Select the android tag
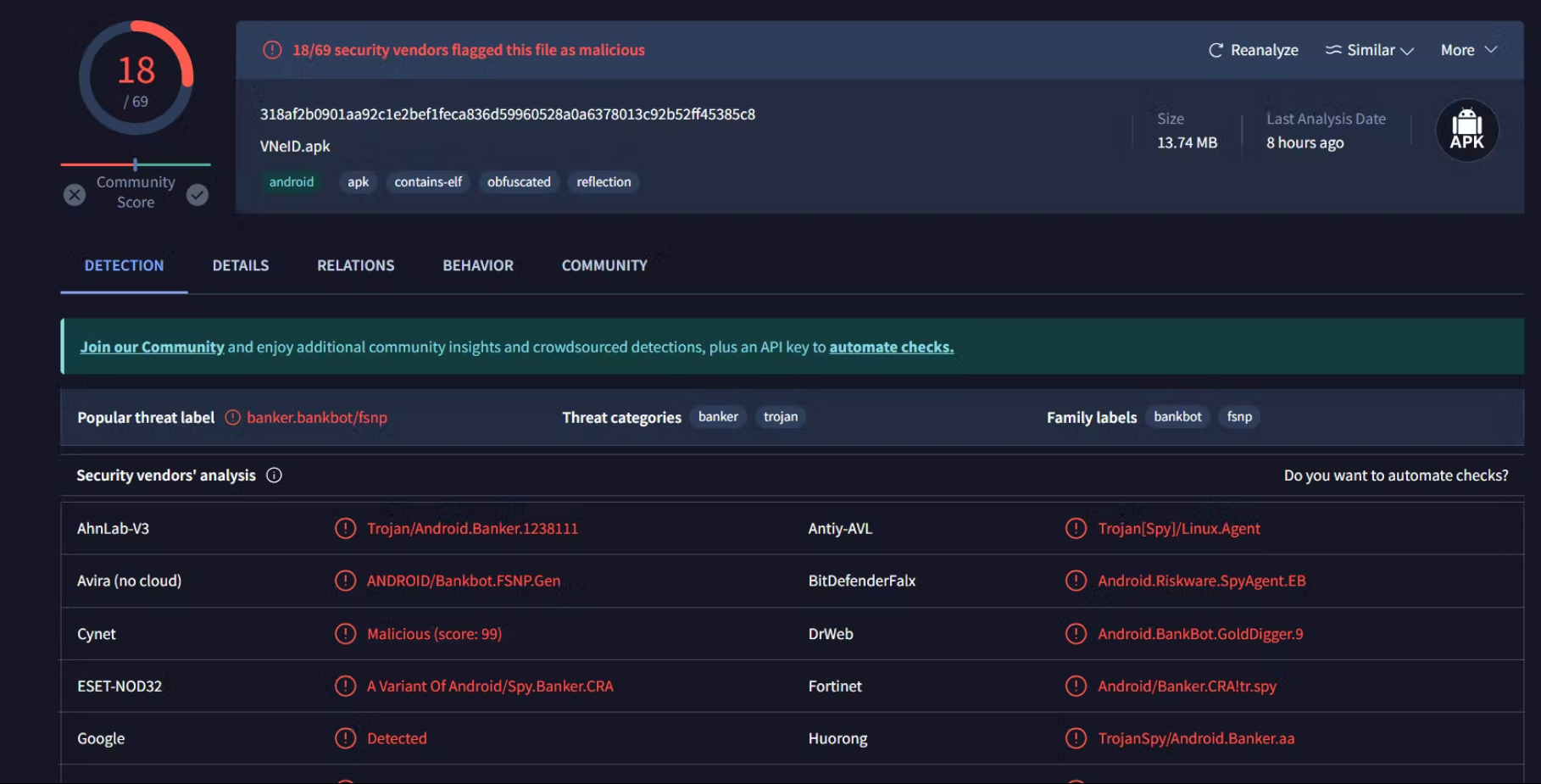The image size is (1541, 784). tap(292, 182)
